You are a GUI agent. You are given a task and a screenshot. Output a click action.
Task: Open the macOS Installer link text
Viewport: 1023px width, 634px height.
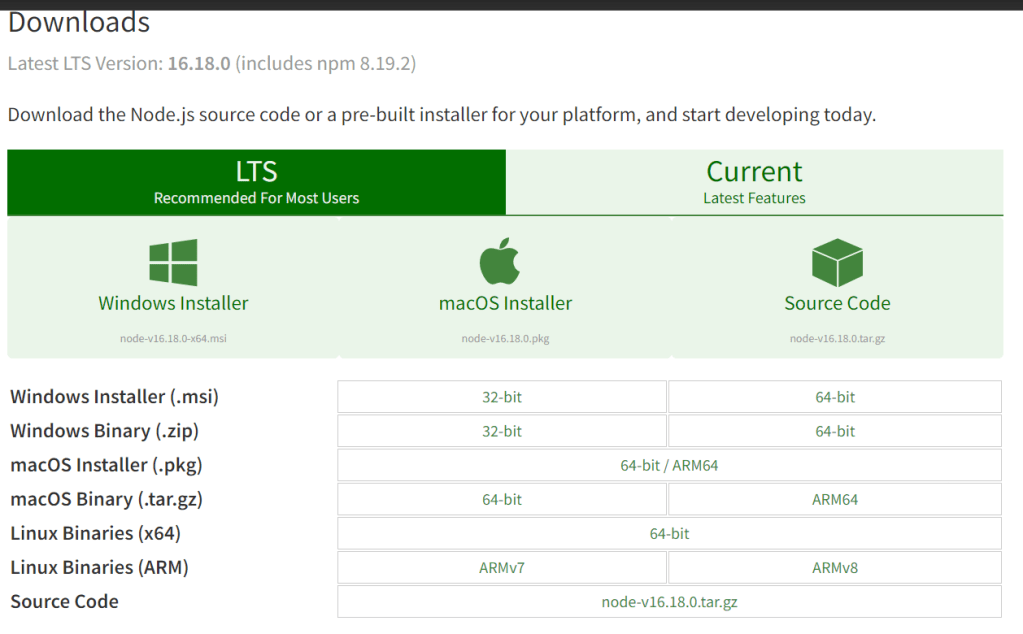coord(505,303)
